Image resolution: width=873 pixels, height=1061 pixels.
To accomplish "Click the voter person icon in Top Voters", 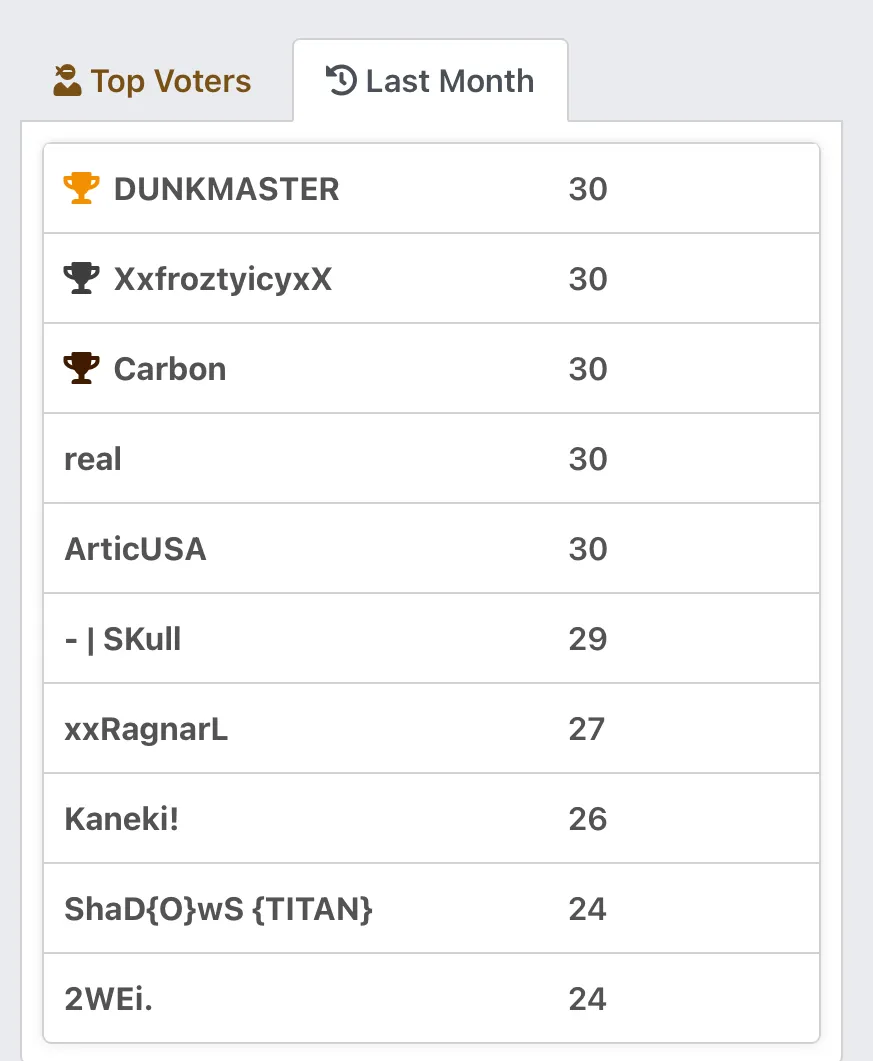I will 67,81.
